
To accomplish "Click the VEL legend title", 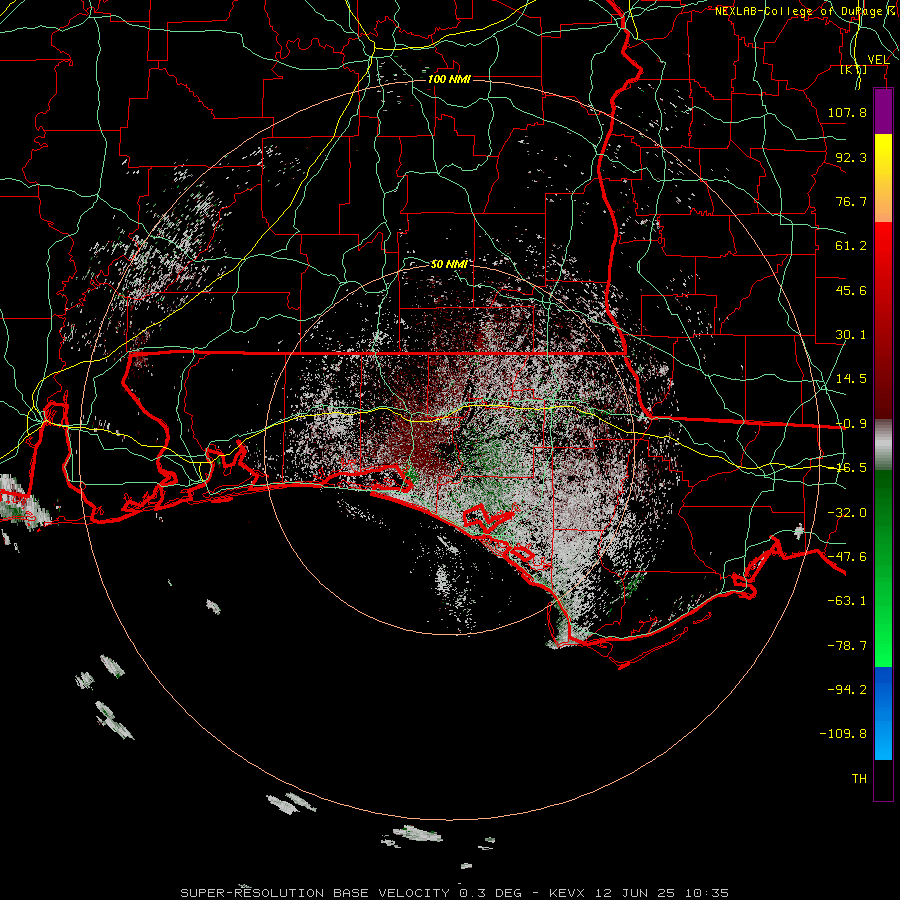I will [879, 60].
